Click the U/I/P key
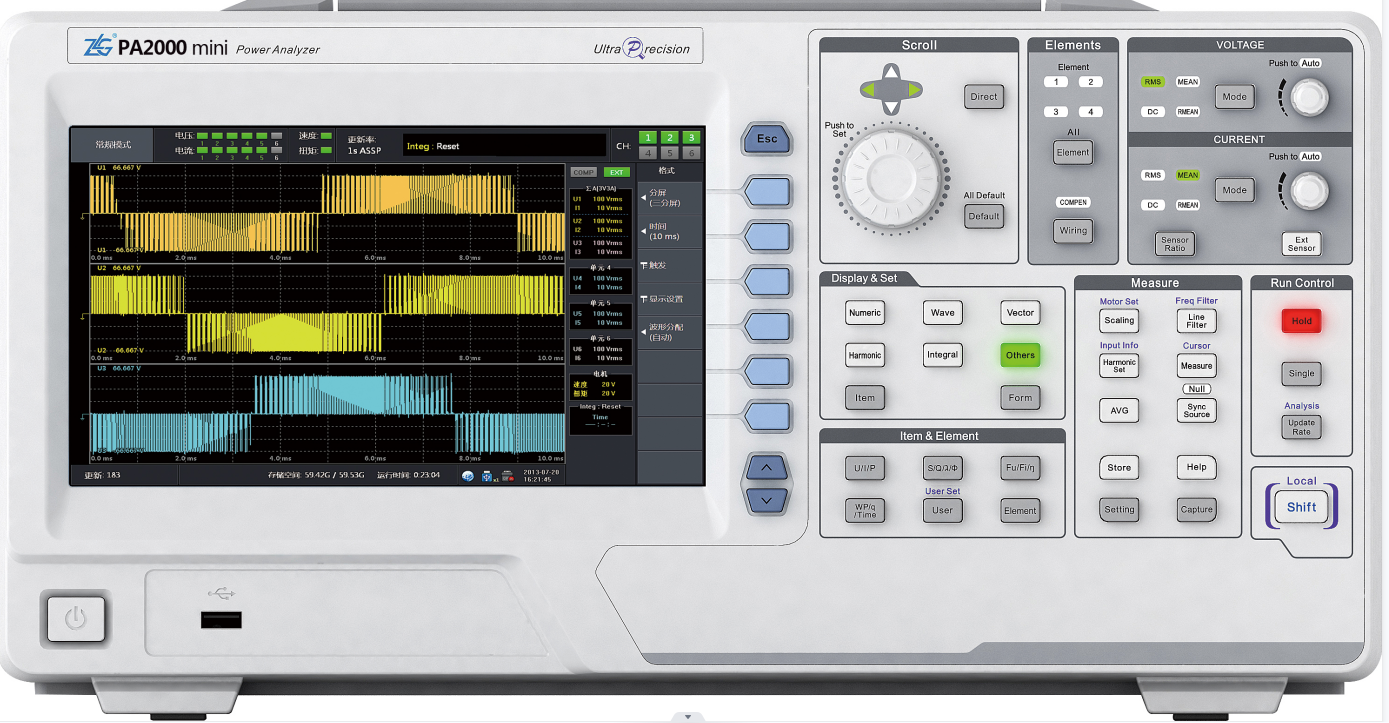This screenshot has height=723, width=1389. point(864,468)
